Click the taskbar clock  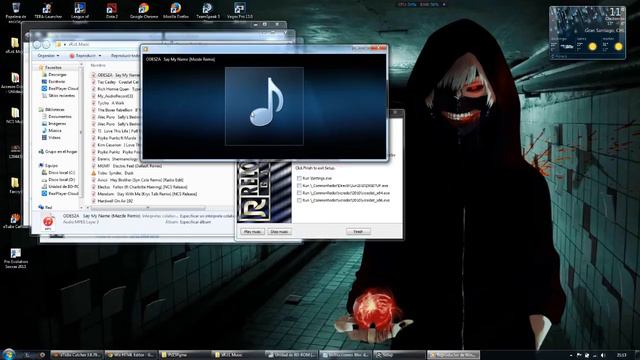click(621, 355)
